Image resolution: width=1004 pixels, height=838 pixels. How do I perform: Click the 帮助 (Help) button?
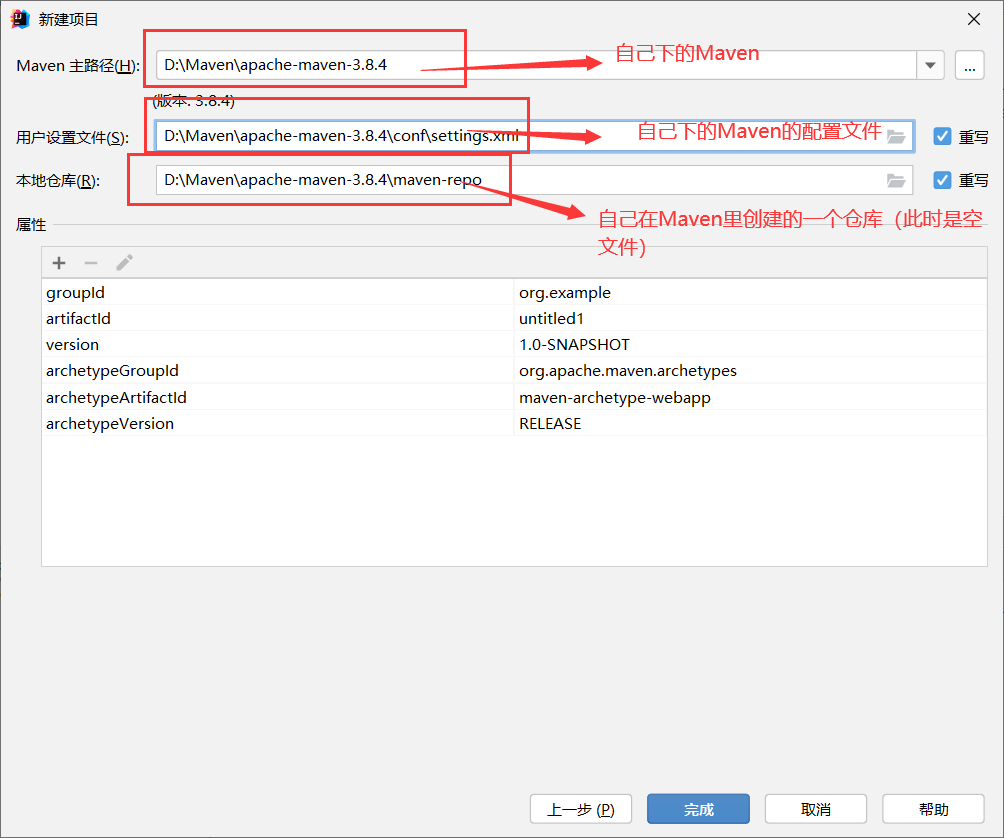coord(933,809)
